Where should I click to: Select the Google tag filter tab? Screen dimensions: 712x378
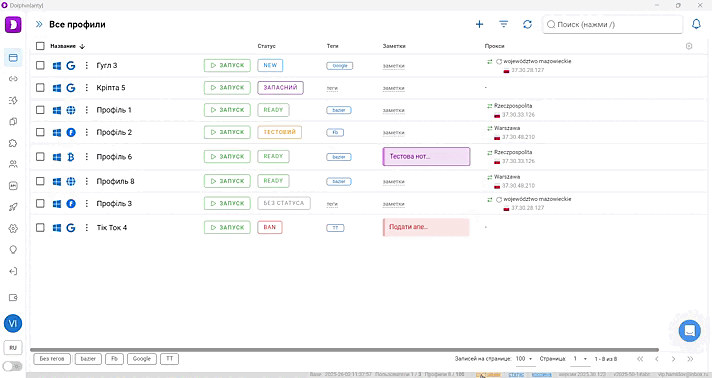pyautogui.click(x=142, y=359)
